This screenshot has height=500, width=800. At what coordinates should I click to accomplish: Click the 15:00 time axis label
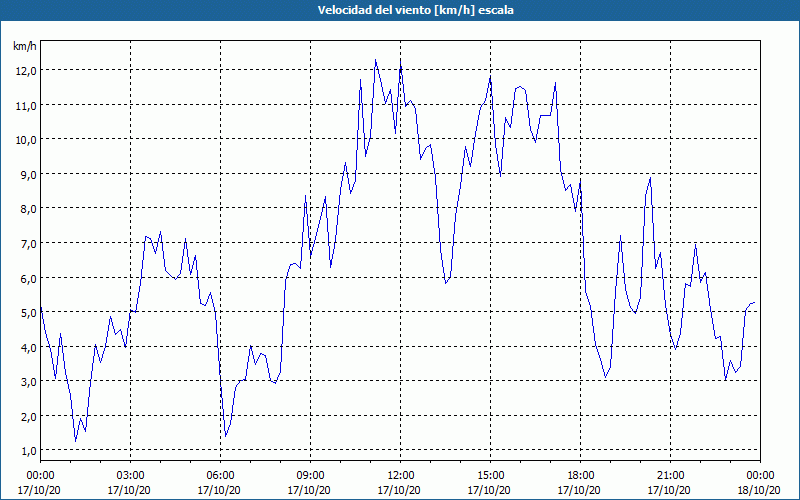[490, 476]
